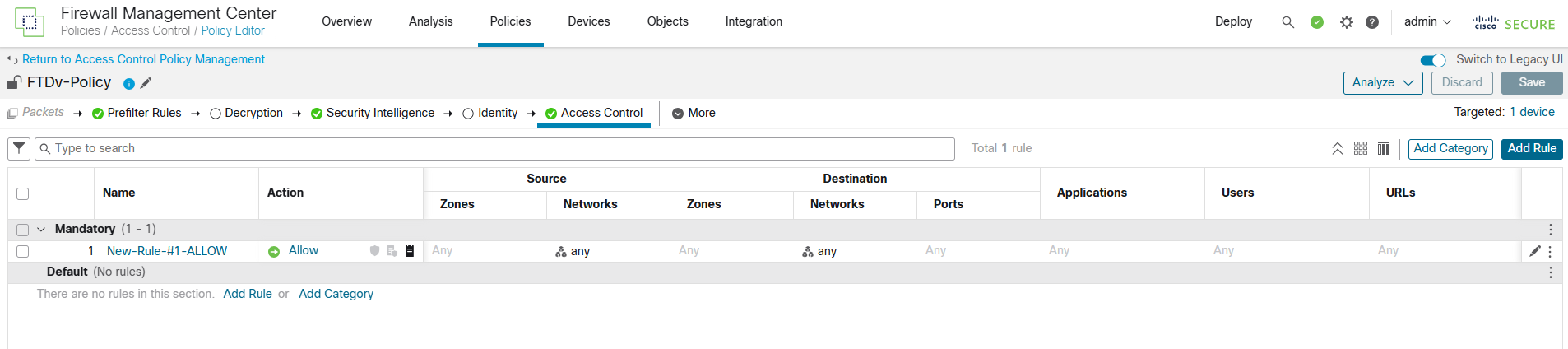The image size is (1568, 349).
Task: Click the search magnifier icon in header
Action: click(1287, 22)
